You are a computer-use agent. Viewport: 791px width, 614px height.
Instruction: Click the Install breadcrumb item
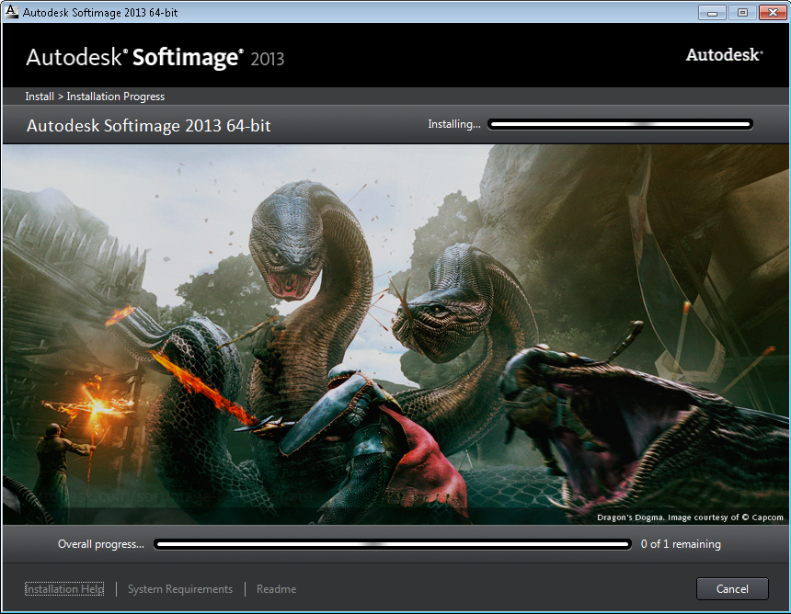pyautogui.click(x=39, y=97)
